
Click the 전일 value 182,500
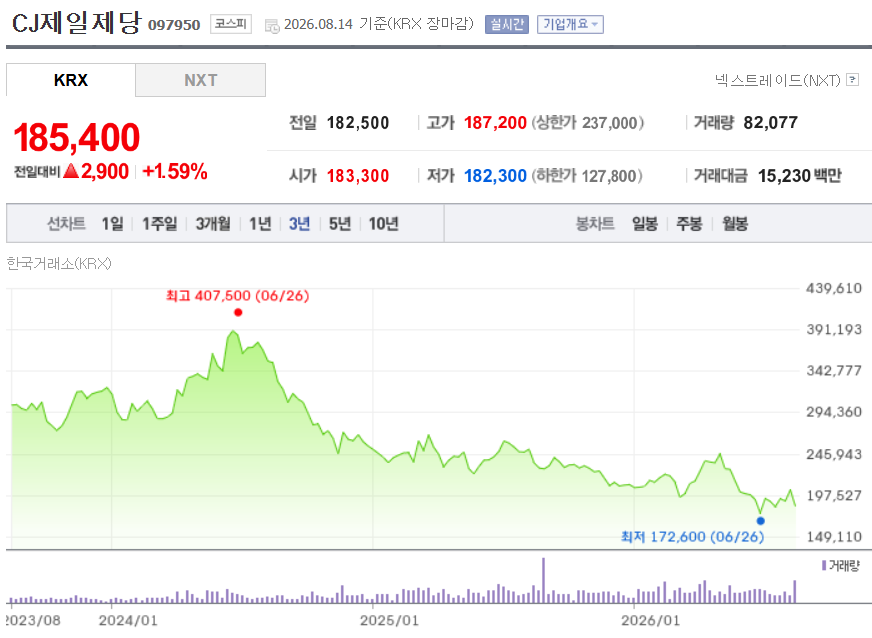(358, 122)
